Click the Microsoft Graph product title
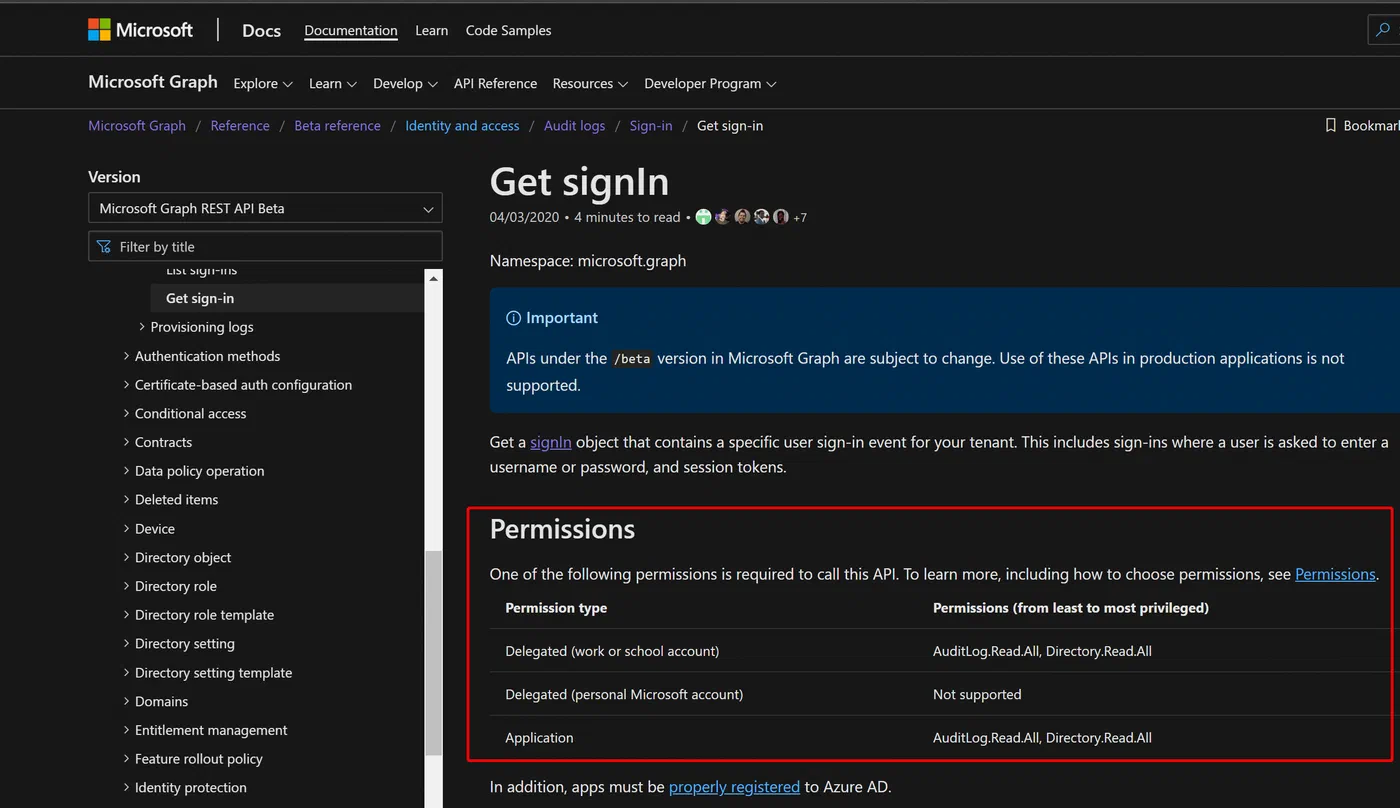 153,82
